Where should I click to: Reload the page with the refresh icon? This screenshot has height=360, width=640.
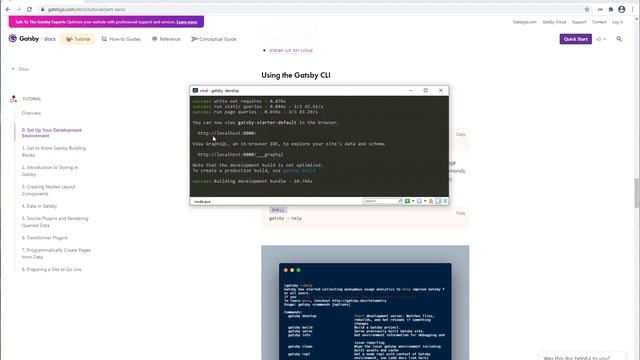[x=29, y=9]
